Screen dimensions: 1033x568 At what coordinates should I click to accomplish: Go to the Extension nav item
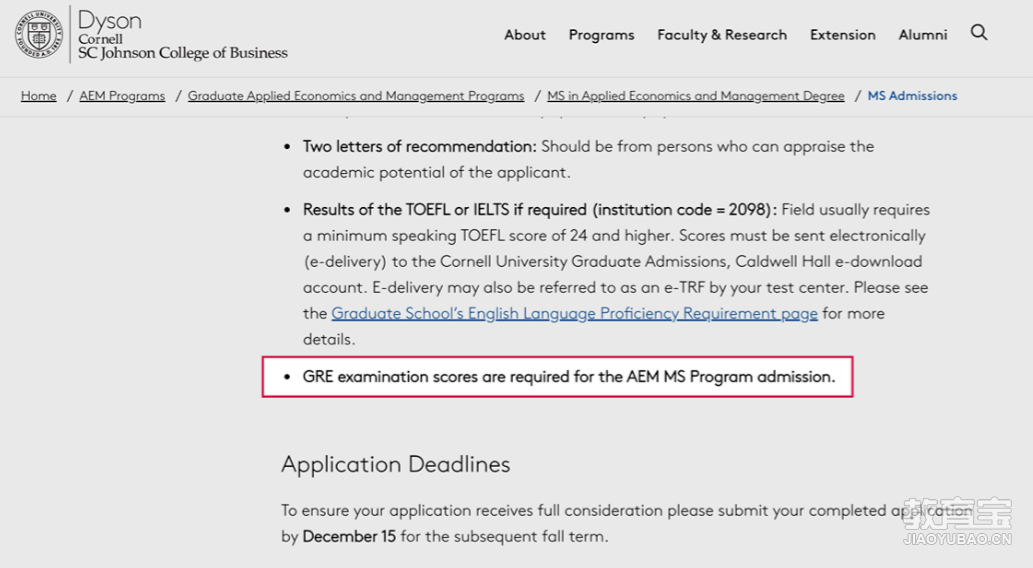pyautogui.click(x=843, y=35)
